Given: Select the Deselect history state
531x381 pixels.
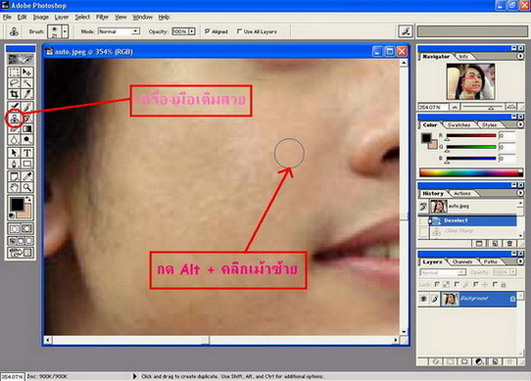Looking at the screenshot, I should point(472,220).
